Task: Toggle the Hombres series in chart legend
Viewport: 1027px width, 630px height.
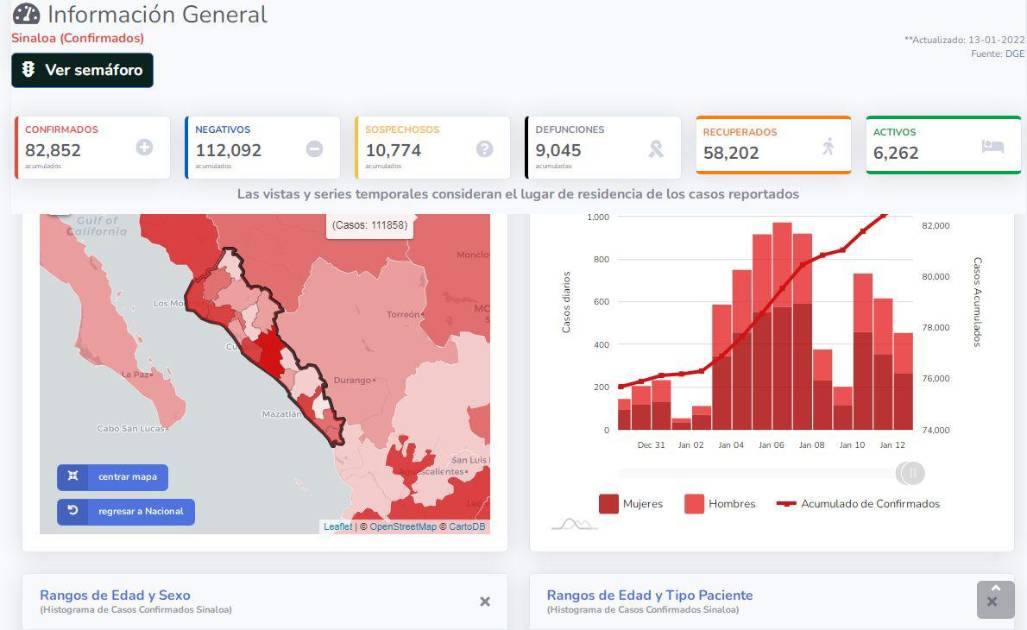Action: click(x=720, y=504)
